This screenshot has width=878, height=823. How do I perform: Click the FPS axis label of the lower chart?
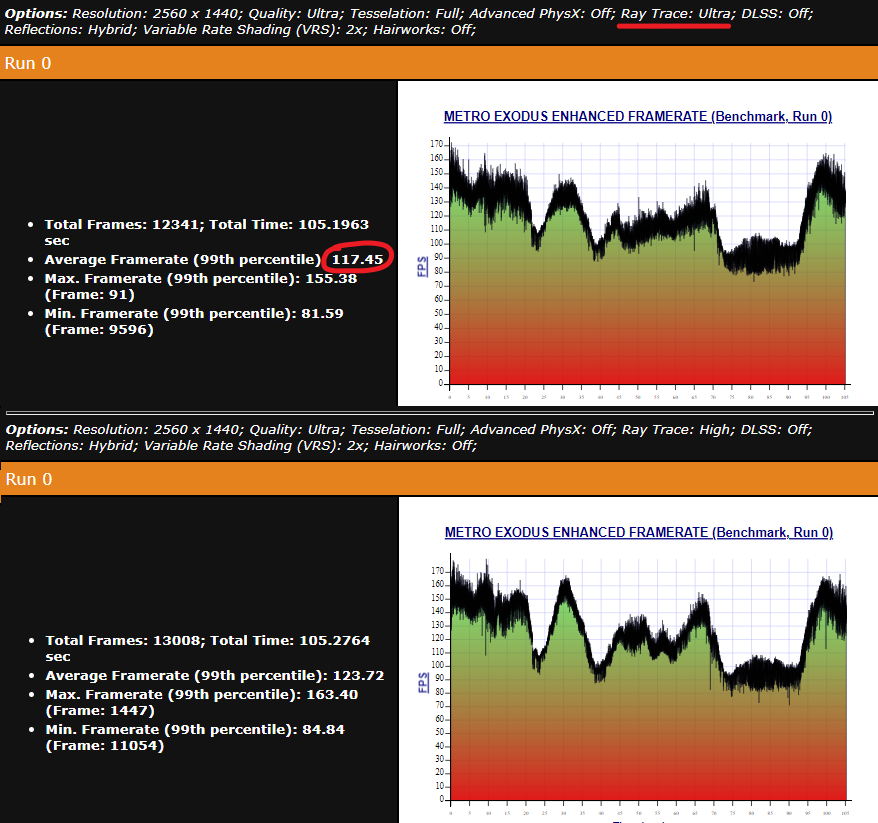point(423,682)
